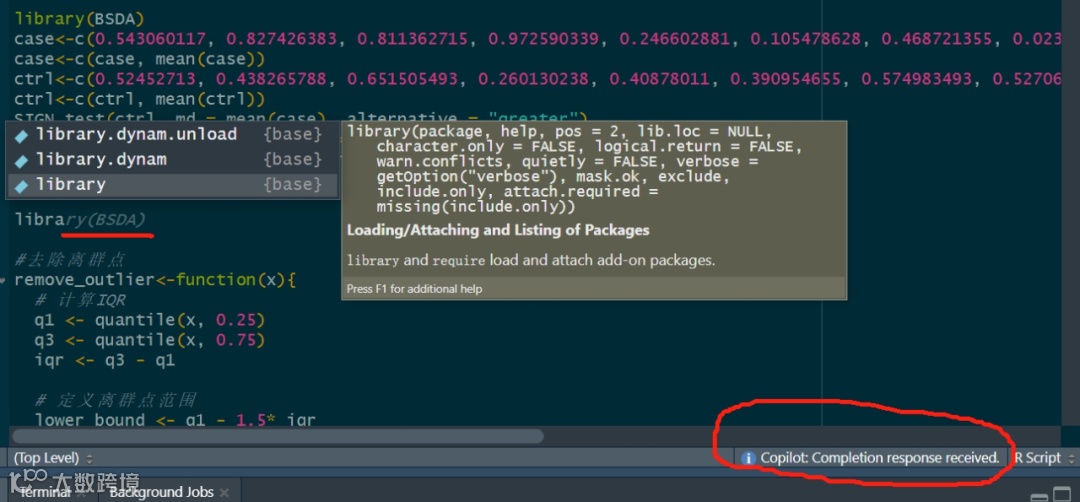This screenshot has width=1080, height=502.
Task: Select library.dynam completion suggestion
Action: [x=172, y=160]
